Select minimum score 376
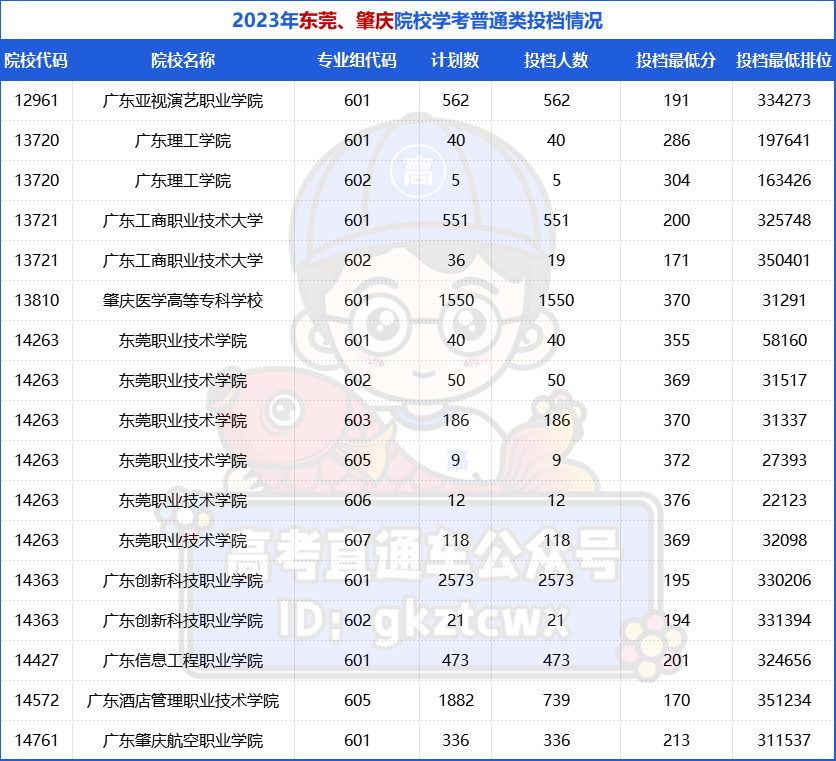Screen dimensions: 836x761 coord(676,500)
